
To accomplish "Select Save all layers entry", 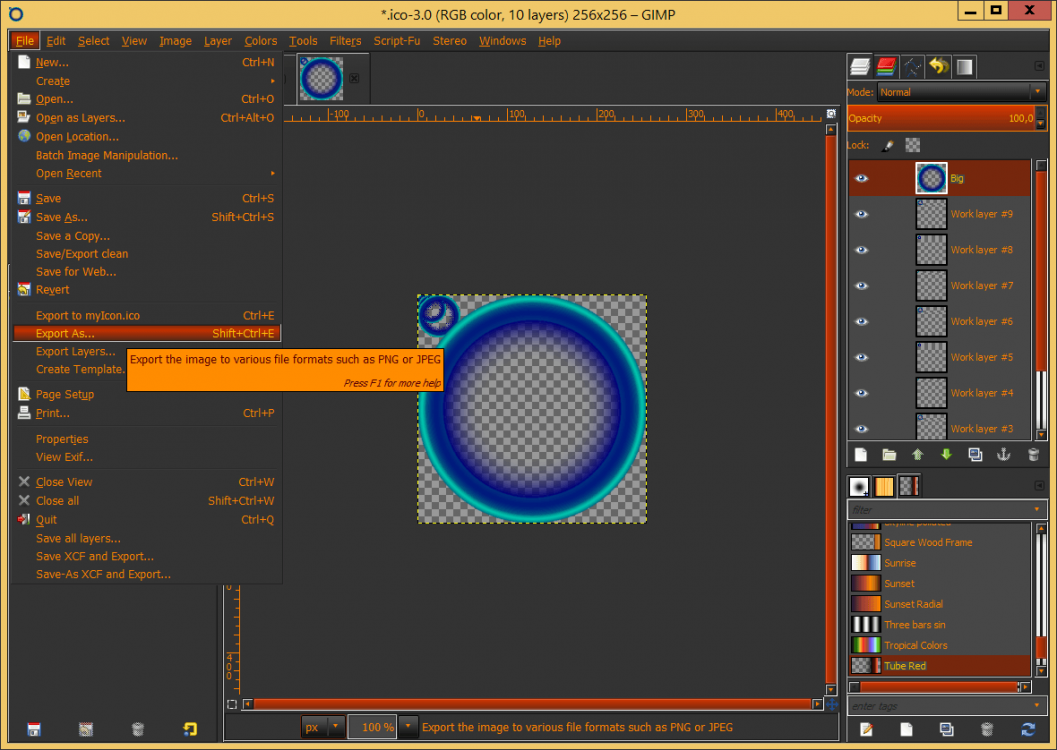I will click(146, 538).
